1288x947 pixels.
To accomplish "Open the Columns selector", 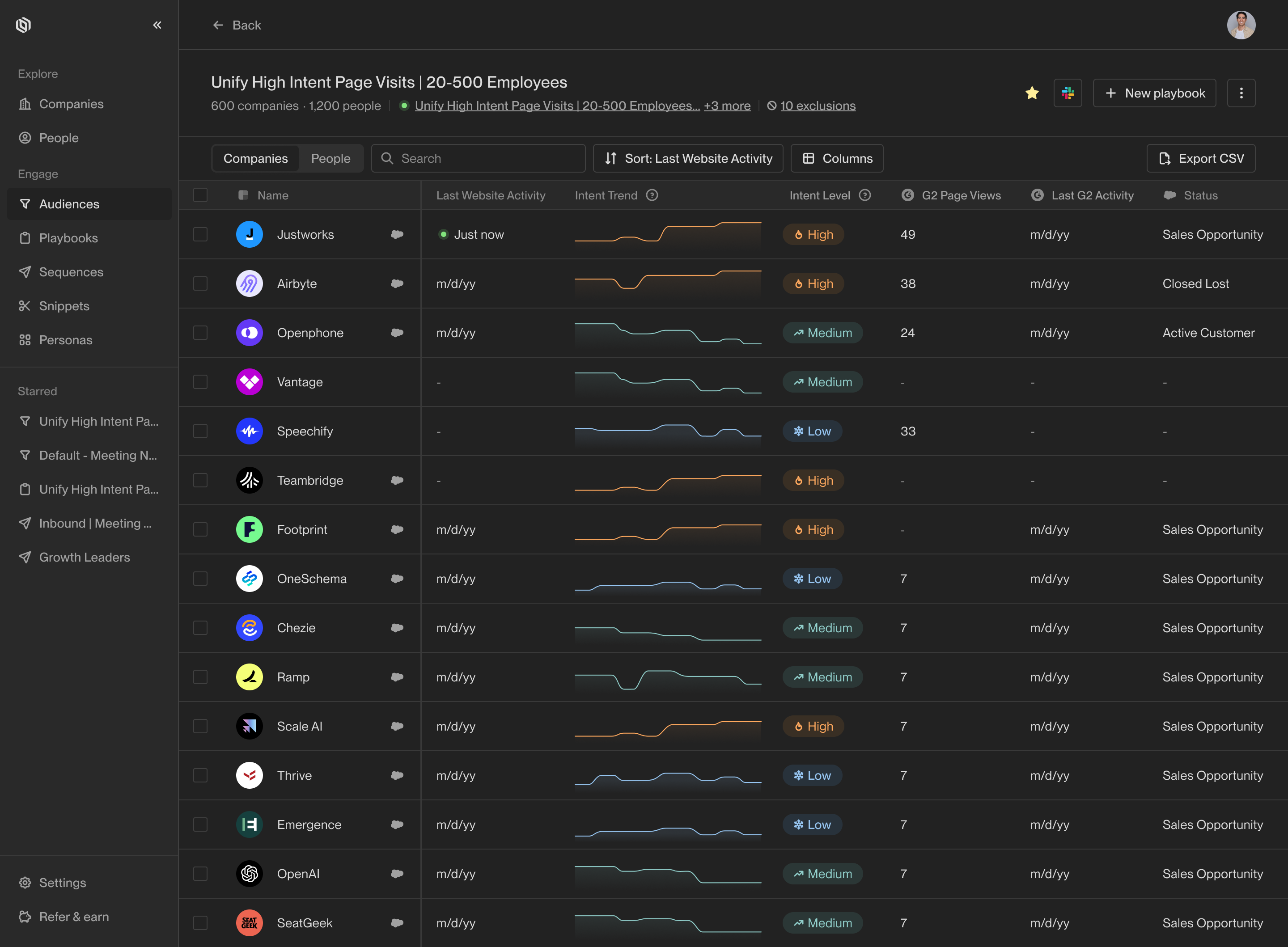I will coord(837,158).
